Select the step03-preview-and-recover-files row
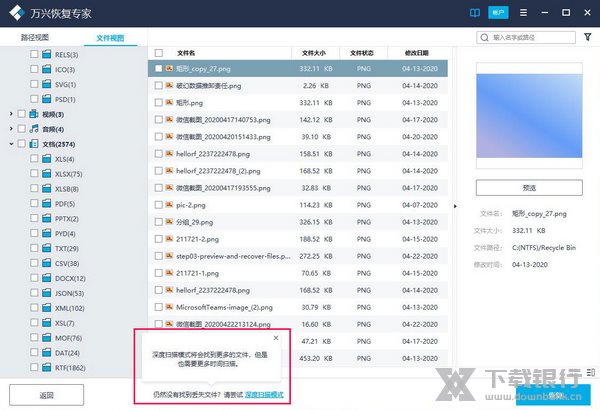Image resolution: width=600 pixels, height=410 pixels. (x=298, y=256)
